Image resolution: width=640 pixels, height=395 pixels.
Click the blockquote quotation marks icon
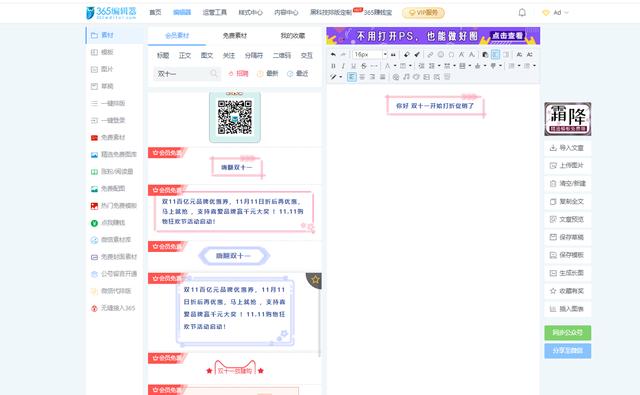393,54
